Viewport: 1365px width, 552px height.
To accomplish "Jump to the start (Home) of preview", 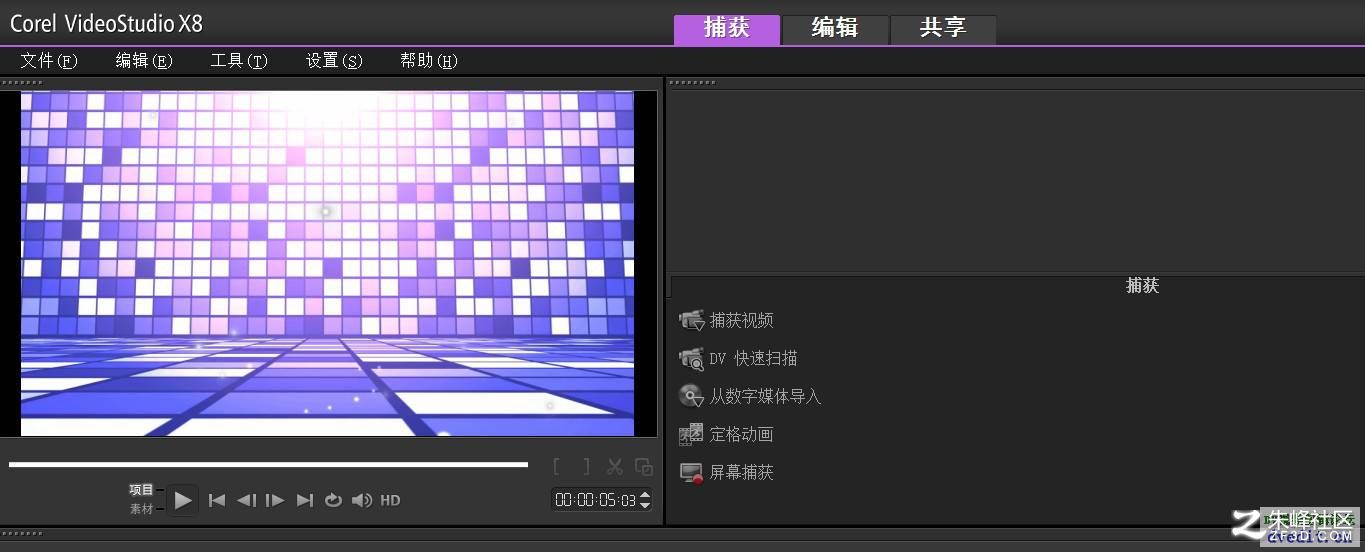I will click(x=216, y=500).
